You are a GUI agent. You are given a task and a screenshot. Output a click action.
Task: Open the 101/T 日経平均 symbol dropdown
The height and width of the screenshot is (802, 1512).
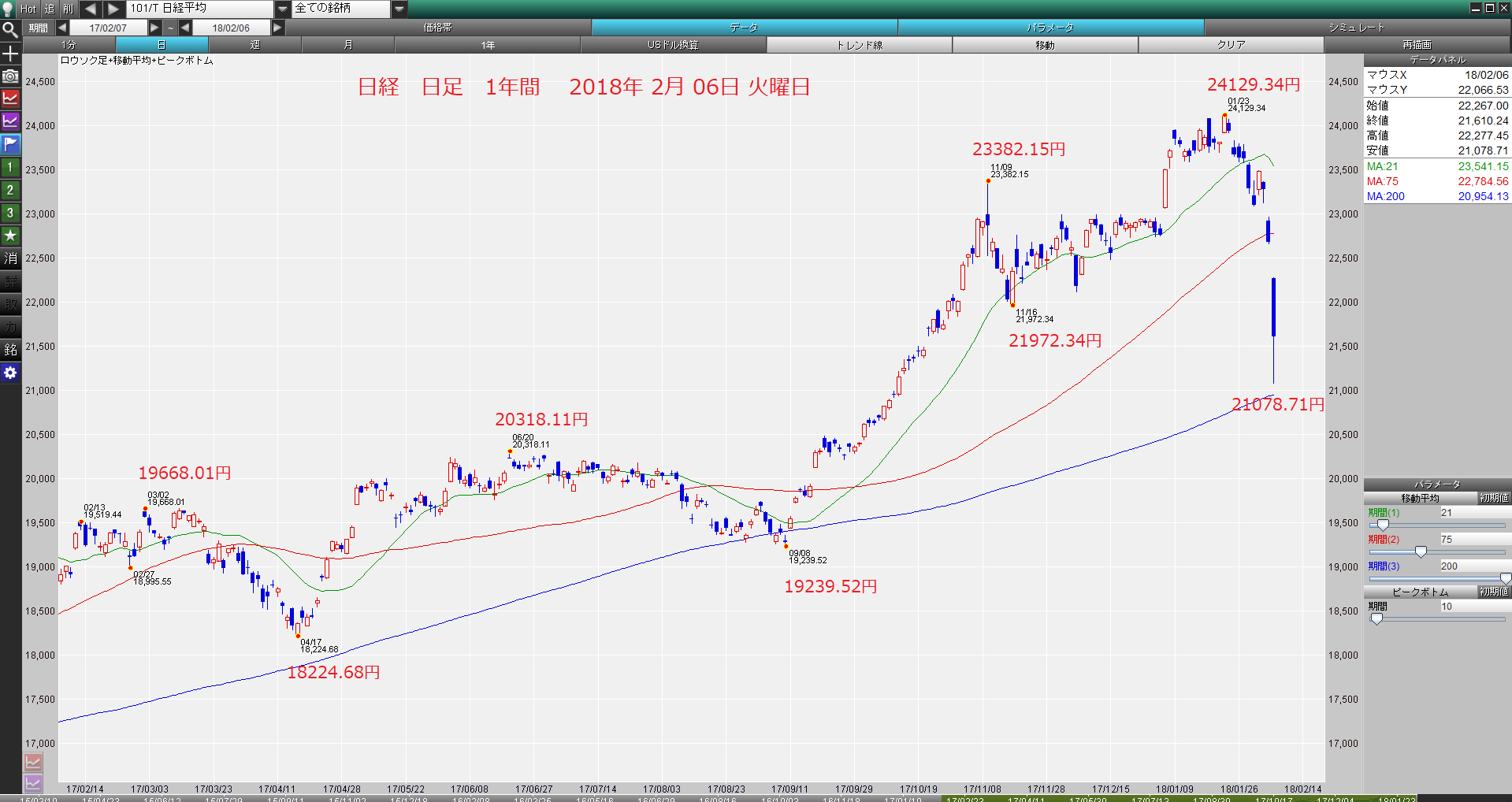tap(282, 9)
